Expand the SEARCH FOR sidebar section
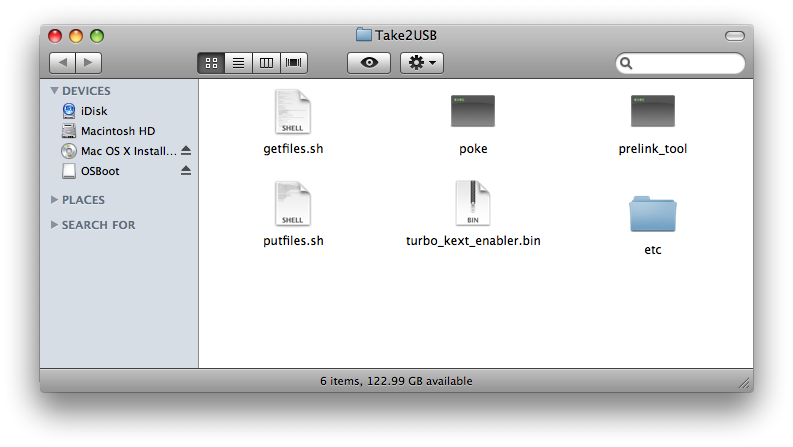Screen dimensions: 793x447 coord(55,225)
